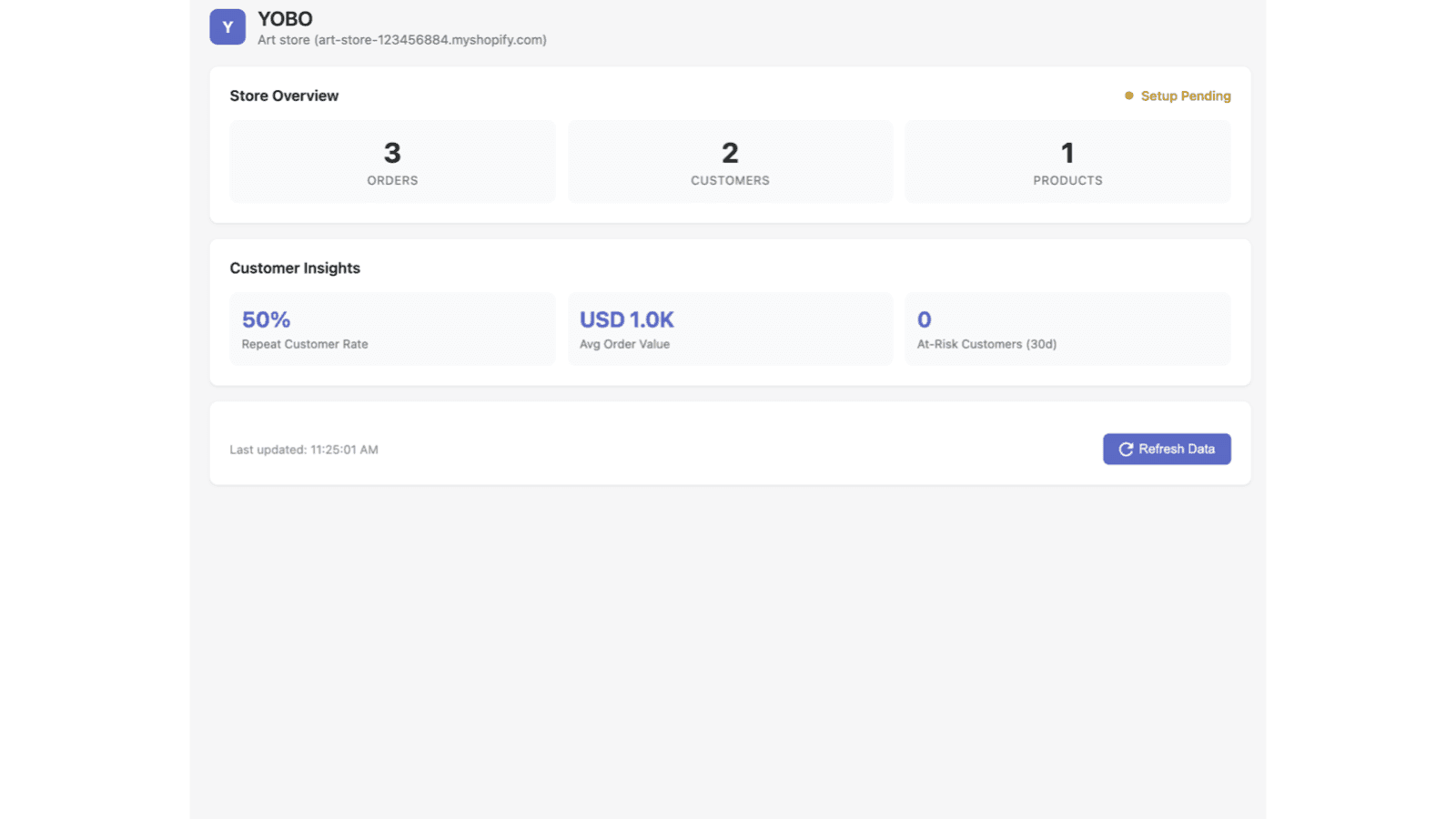The width and height of the screenshot is (1456, 819).
Task: Select the Setup Pending status label
Action: [x=1186, y=96]
